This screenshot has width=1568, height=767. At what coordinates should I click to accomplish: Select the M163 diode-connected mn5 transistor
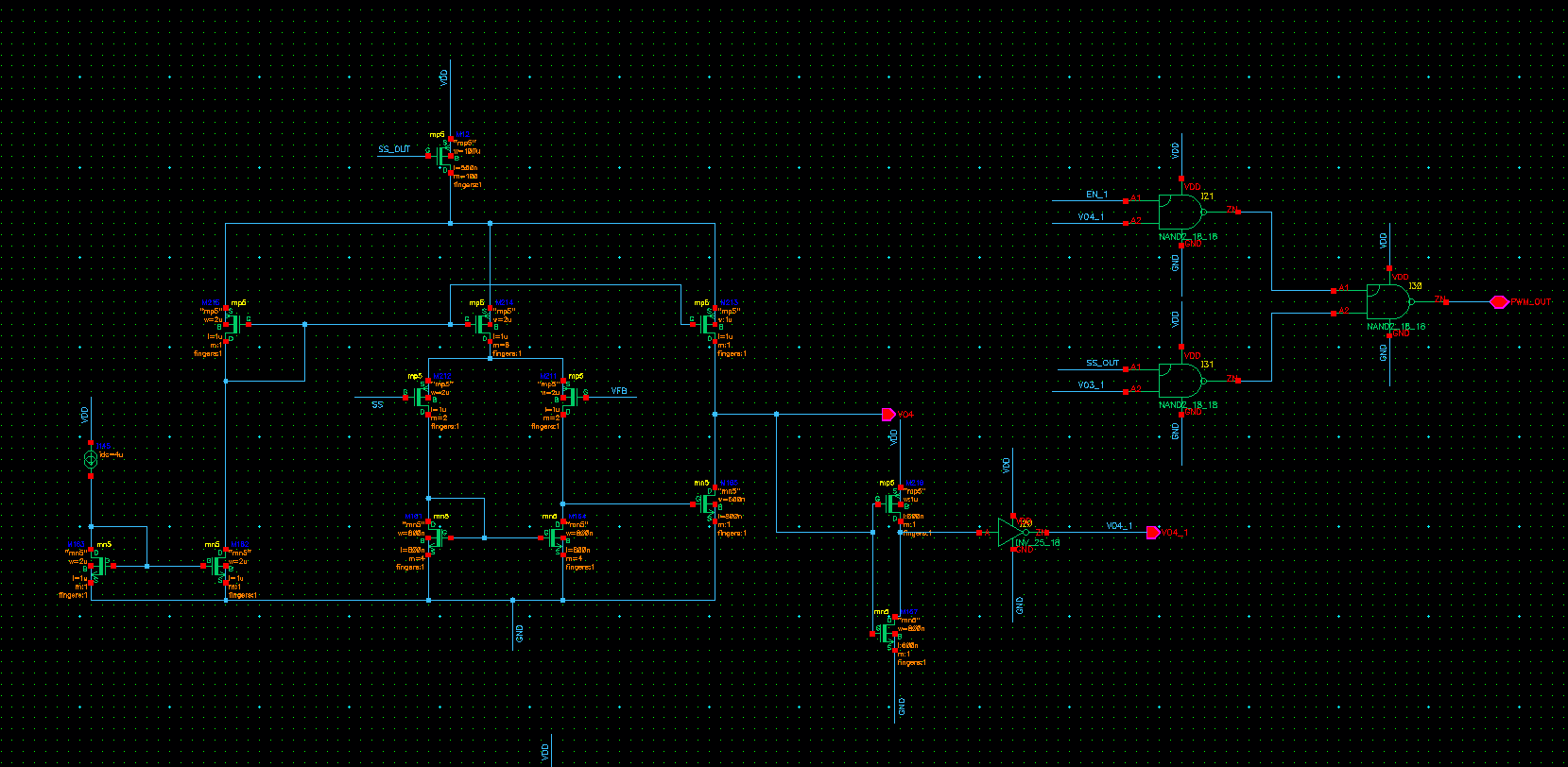coord(97,567)
